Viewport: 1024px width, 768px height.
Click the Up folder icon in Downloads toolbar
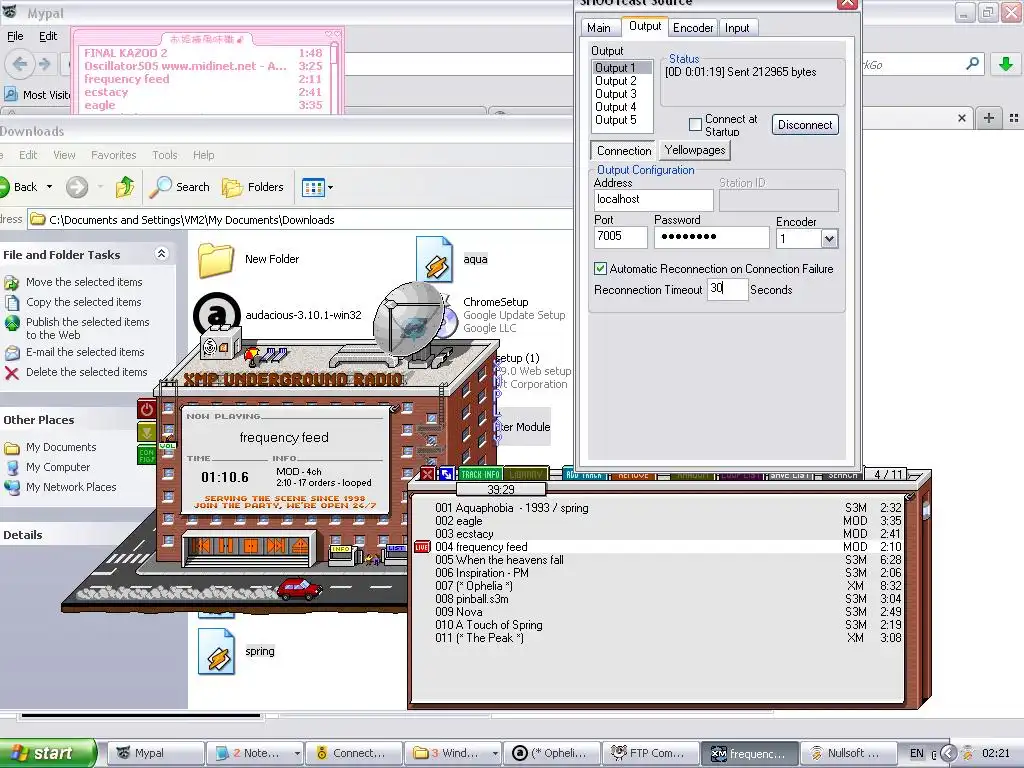coord(125,187)
